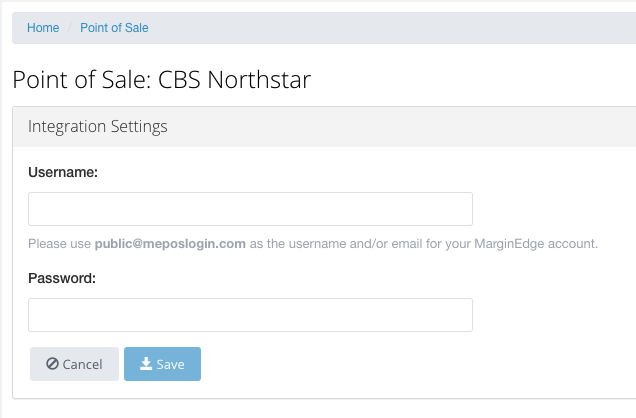Click the Username: field label
The height and width of the screenshot is (418, 636).
[x=63, y=172]
